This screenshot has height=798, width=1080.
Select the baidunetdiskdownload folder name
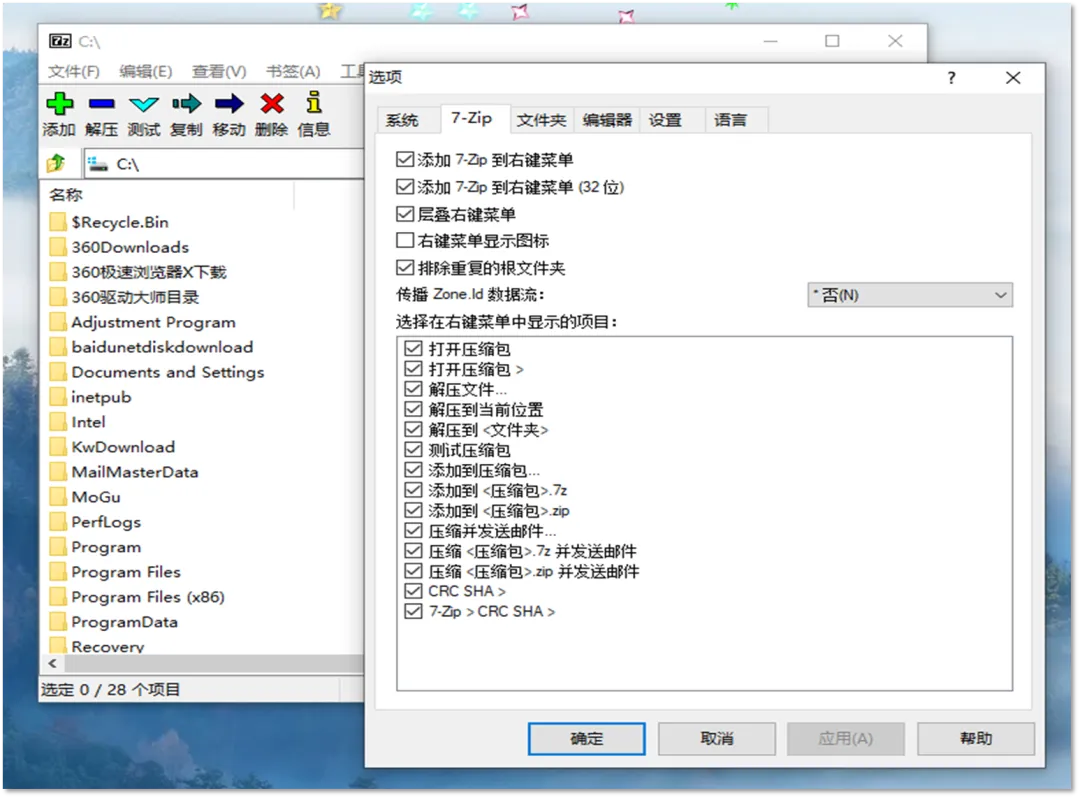[163, 347]
